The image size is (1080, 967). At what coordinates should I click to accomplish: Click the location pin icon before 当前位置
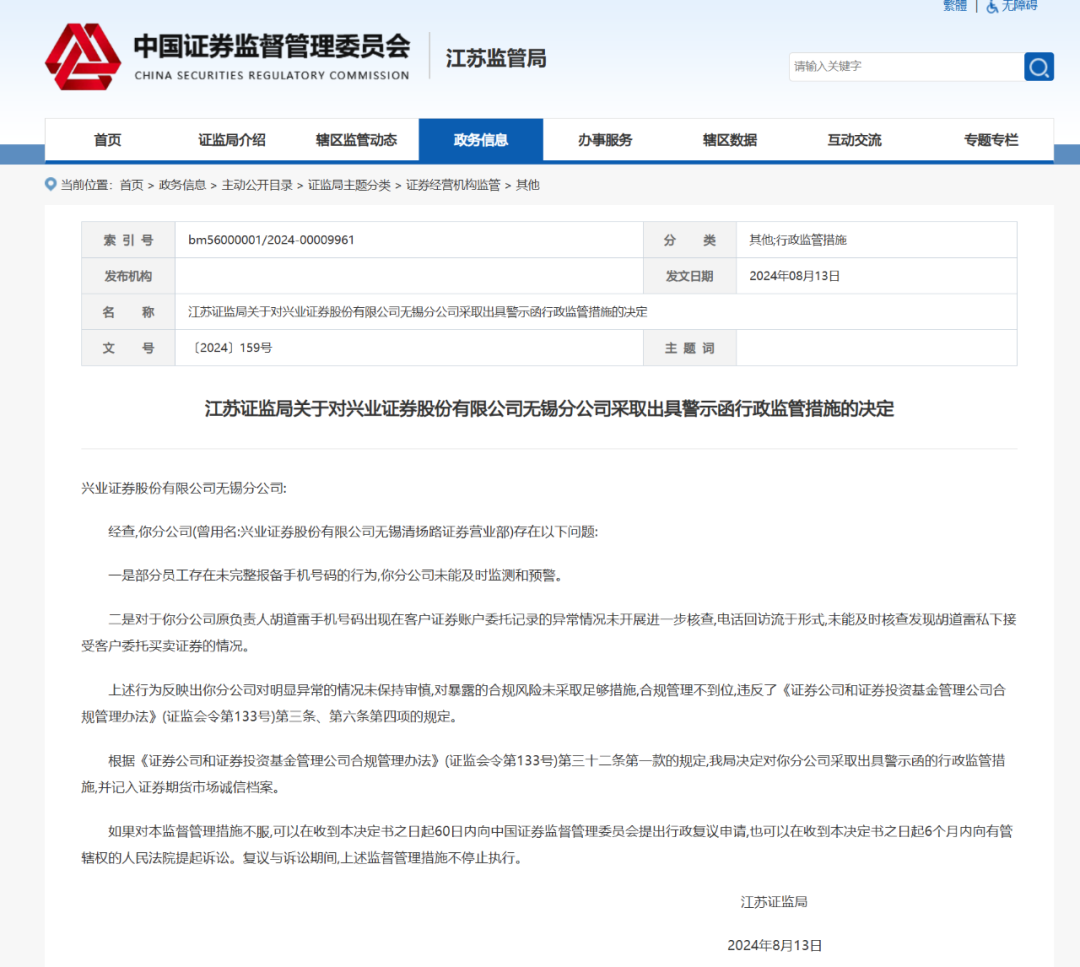point(51,184)
